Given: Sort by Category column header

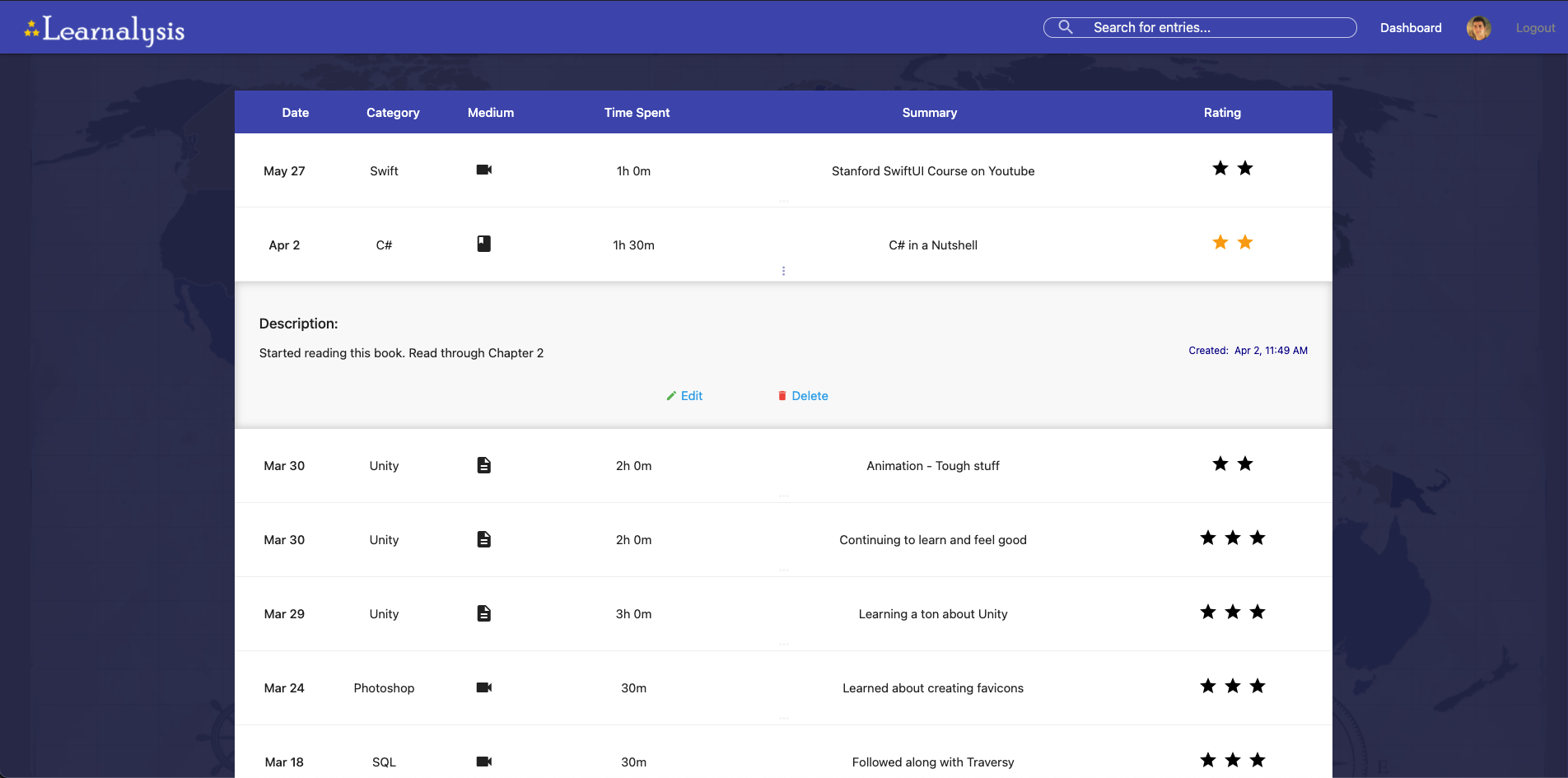Looking at the screenshot, I should (393, 113).
